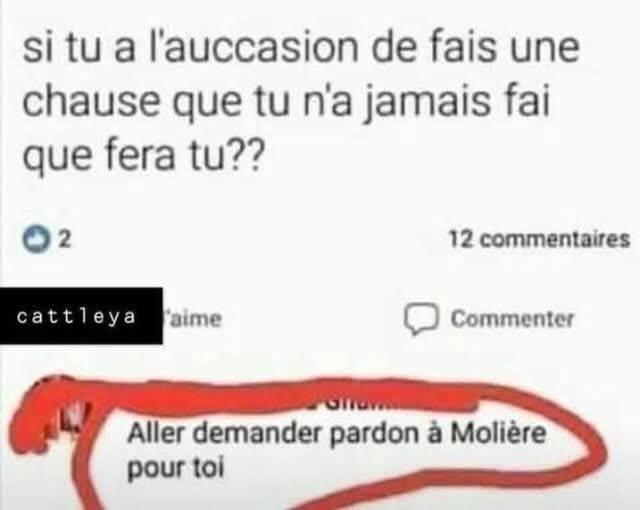Click the word 'Molière' in the comment

click(x=498, y=433)
